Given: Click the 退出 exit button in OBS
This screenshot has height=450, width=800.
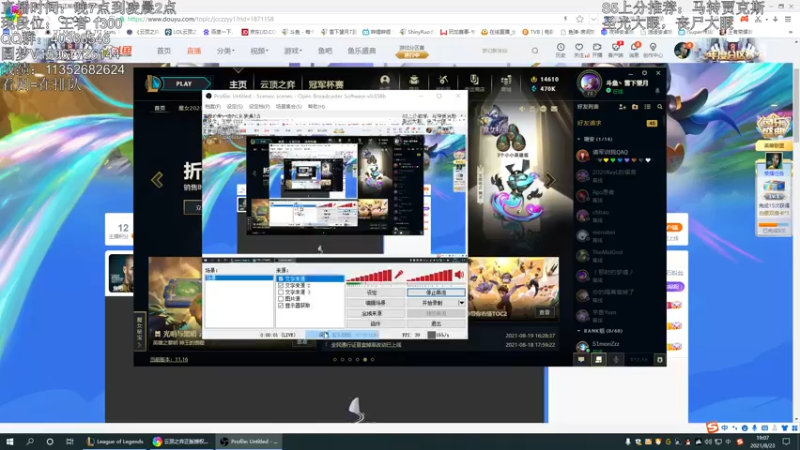Looking at the screenshot, I should point(436,323).
